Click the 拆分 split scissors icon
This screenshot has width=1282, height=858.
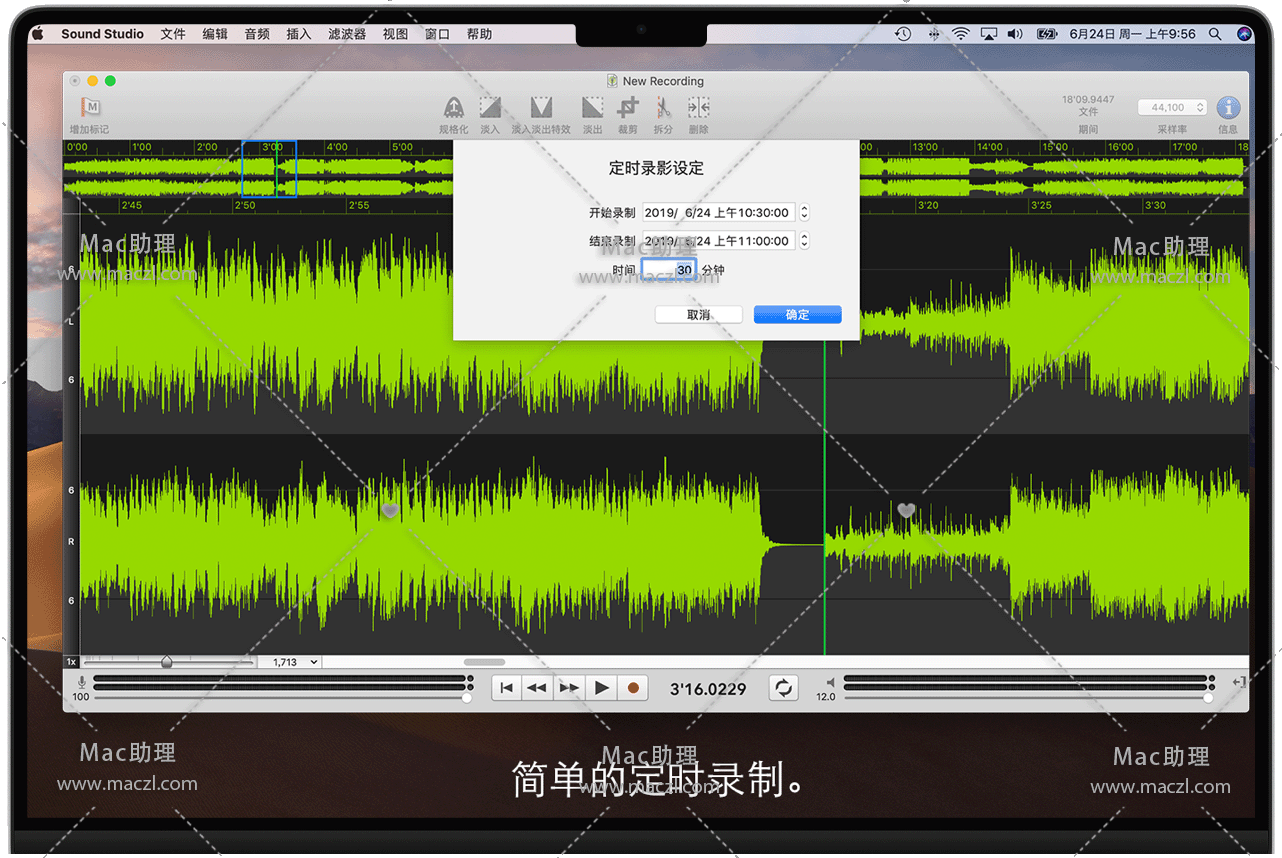[x=663, y=108]
